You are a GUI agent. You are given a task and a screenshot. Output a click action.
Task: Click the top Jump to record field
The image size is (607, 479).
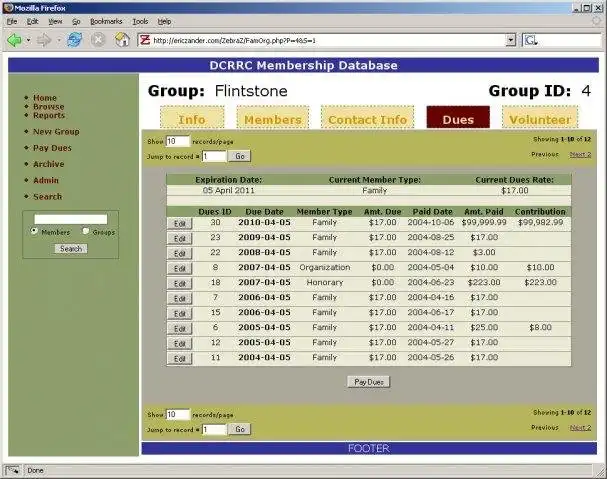pyautogui.click(x=214, y=156)
